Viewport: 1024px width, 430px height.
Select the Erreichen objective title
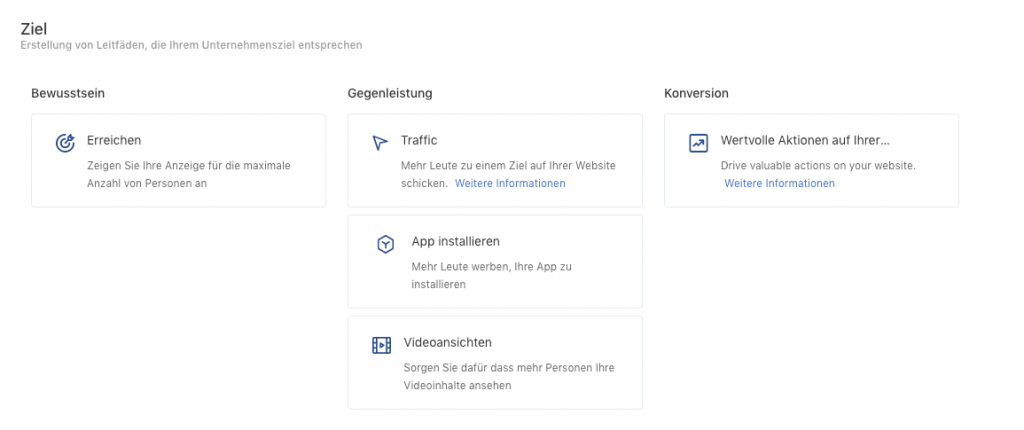(114, 141)
